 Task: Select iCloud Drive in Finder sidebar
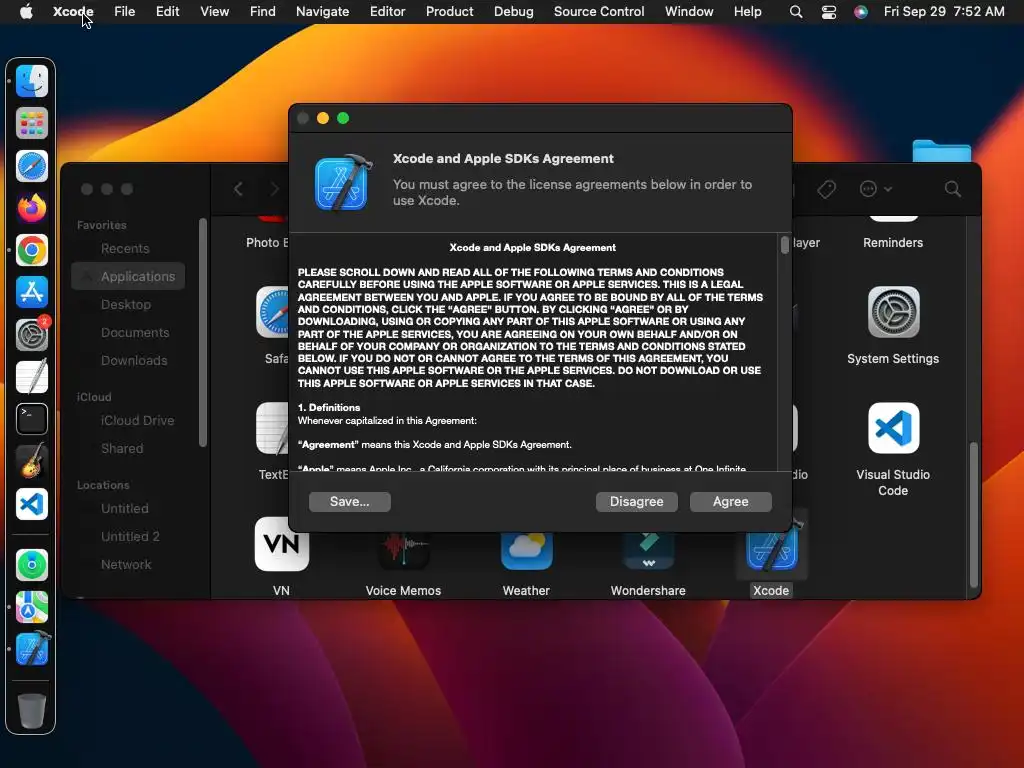click(137, 421)
